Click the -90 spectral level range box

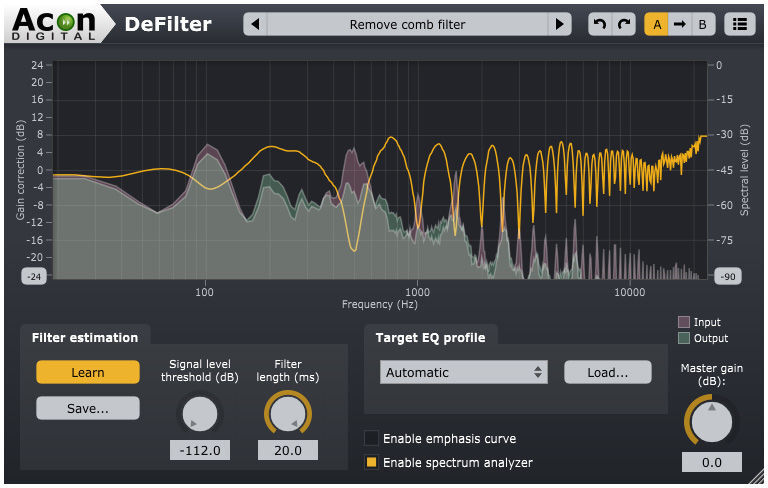pos(728,276)
